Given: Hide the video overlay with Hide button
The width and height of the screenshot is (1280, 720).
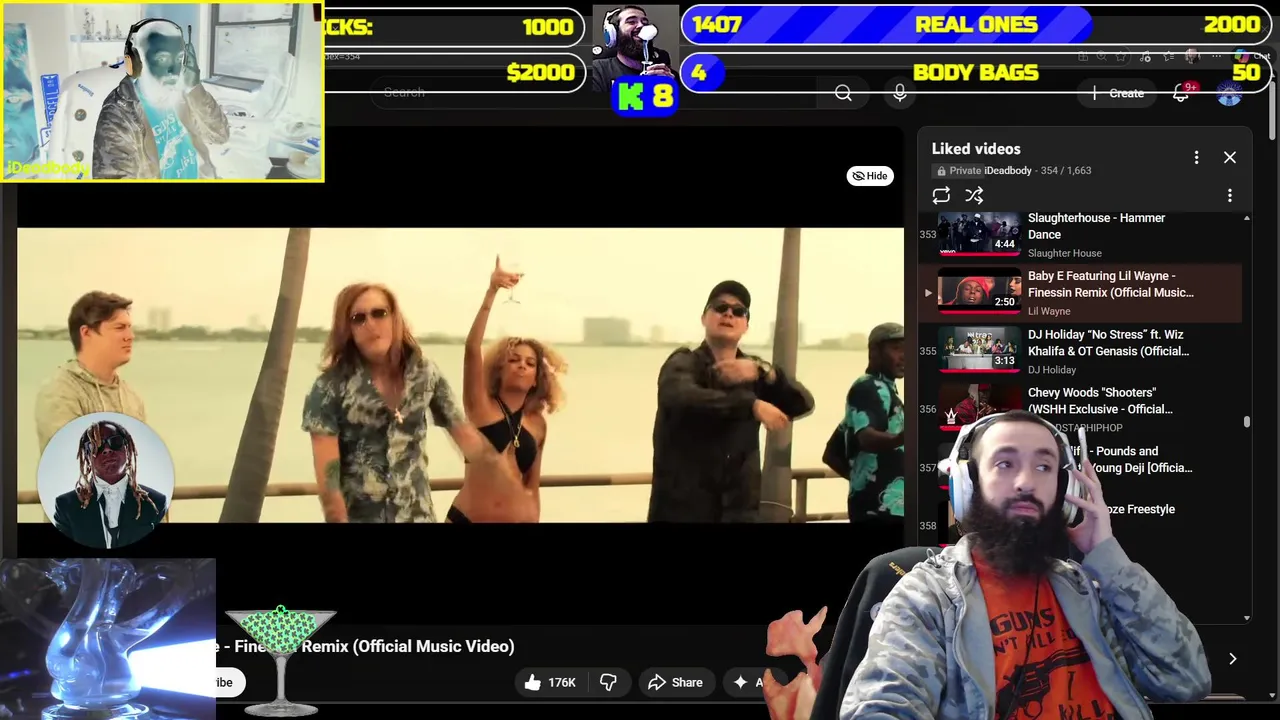Looking at the screenshot, I should [x=870, y=176].
